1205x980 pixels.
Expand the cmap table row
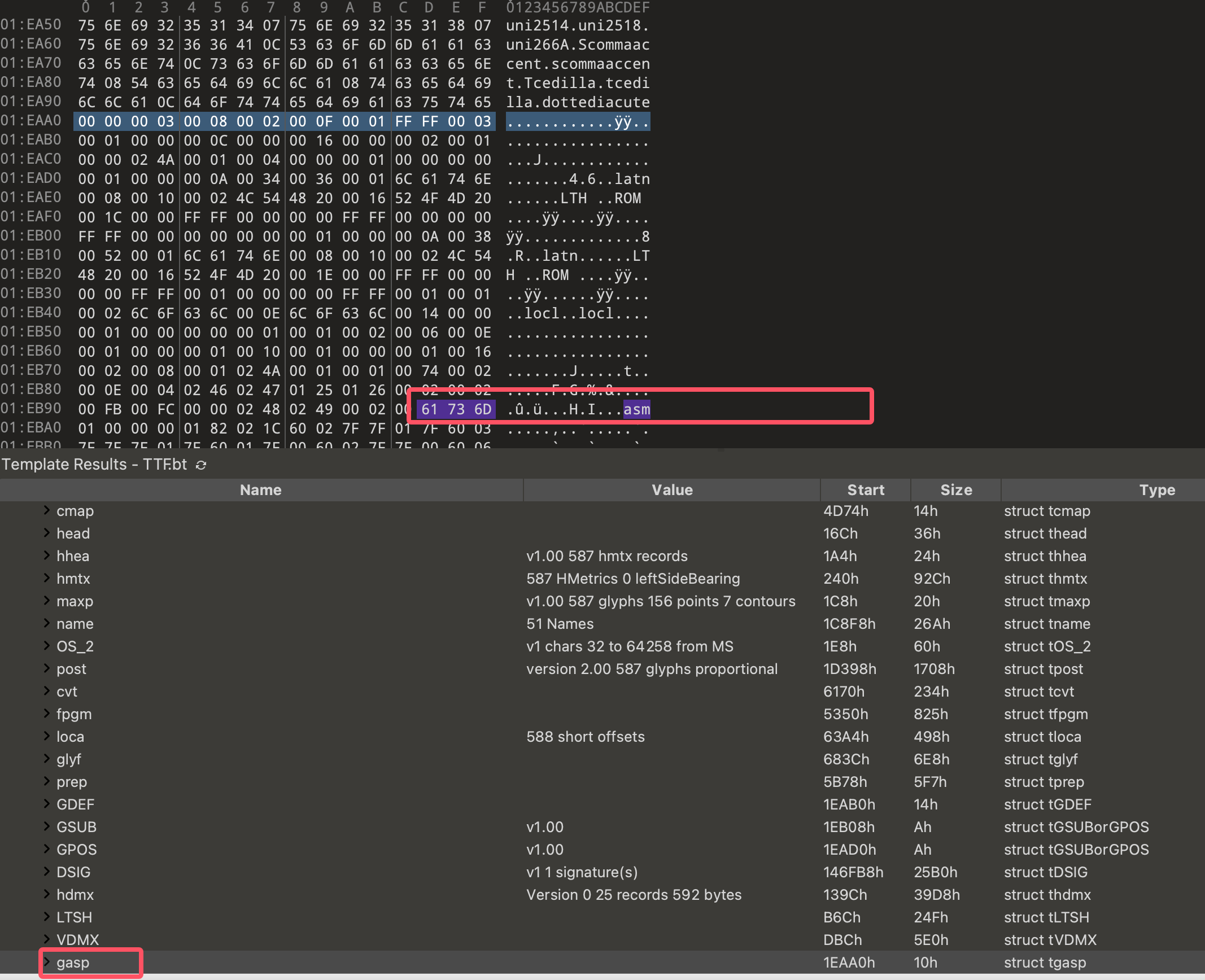pos(47,510)
